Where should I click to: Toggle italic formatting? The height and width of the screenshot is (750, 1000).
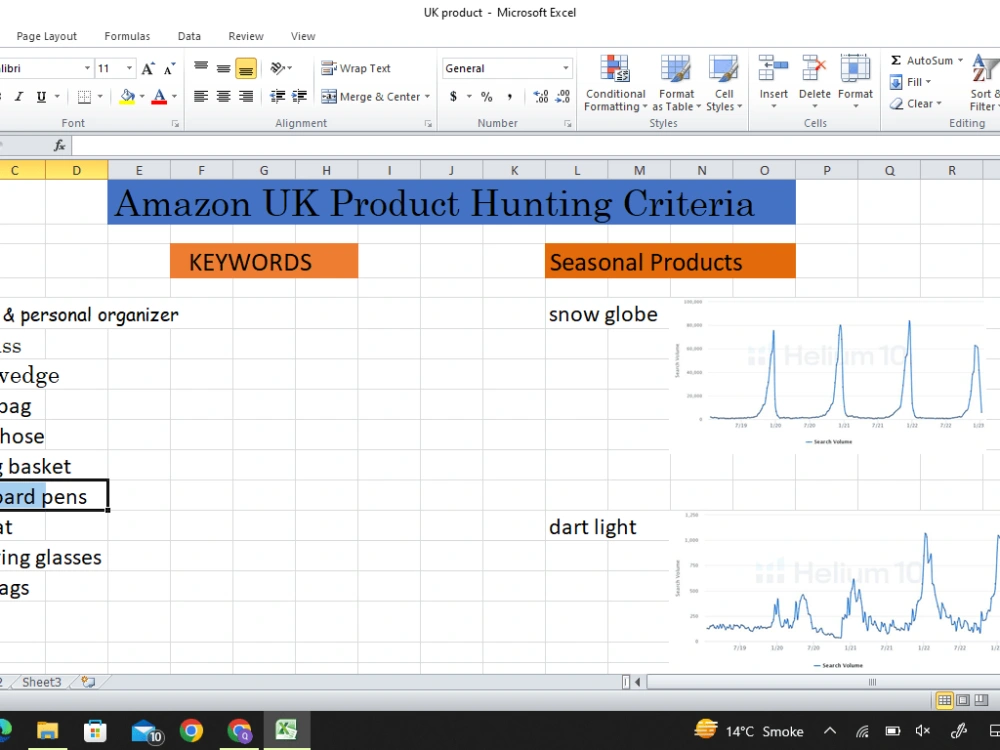point(19,97)
